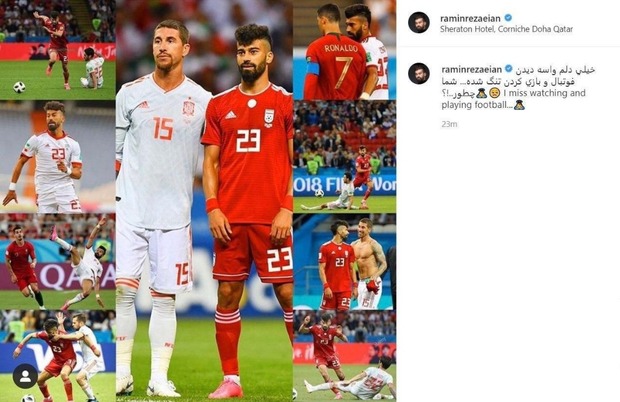
Task: Click 2018 FIFA World Cup banner tile
Action: click(x=344, y=157)
